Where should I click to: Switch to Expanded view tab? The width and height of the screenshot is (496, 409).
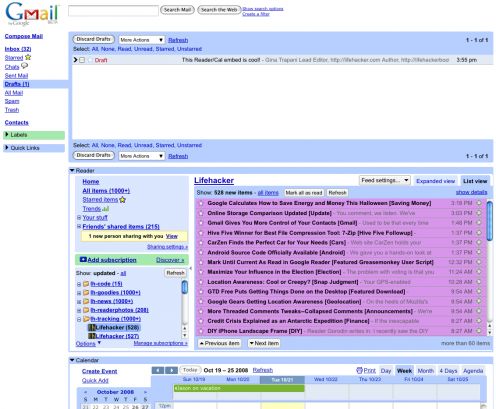point(435,181)
